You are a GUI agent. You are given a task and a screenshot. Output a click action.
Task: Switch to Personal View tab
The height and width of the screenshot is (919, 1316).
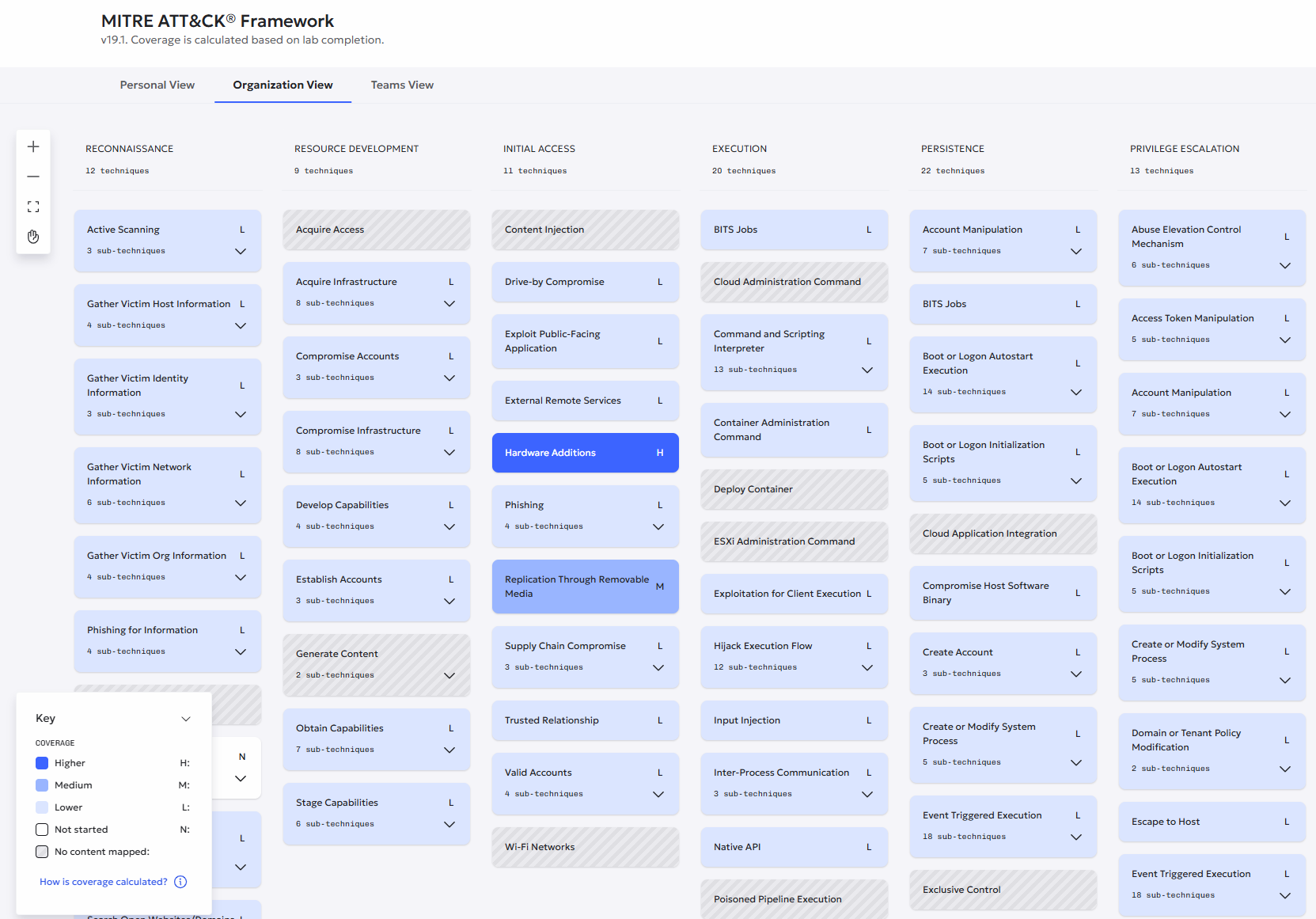click(157, 85)
